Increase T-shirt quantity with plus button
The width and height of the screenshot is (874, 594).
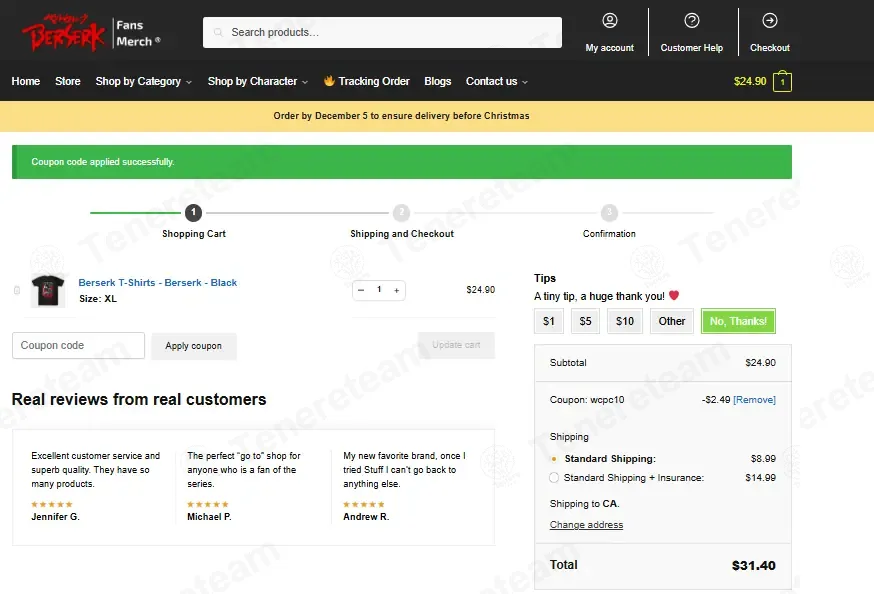tap(396, 290)
